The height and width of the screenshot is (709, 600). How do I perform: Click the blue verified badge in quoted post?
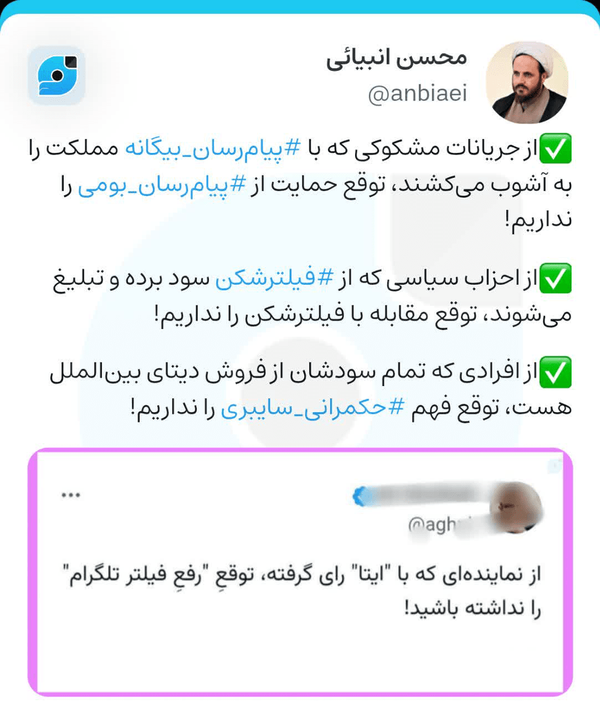tap(362, 496)
